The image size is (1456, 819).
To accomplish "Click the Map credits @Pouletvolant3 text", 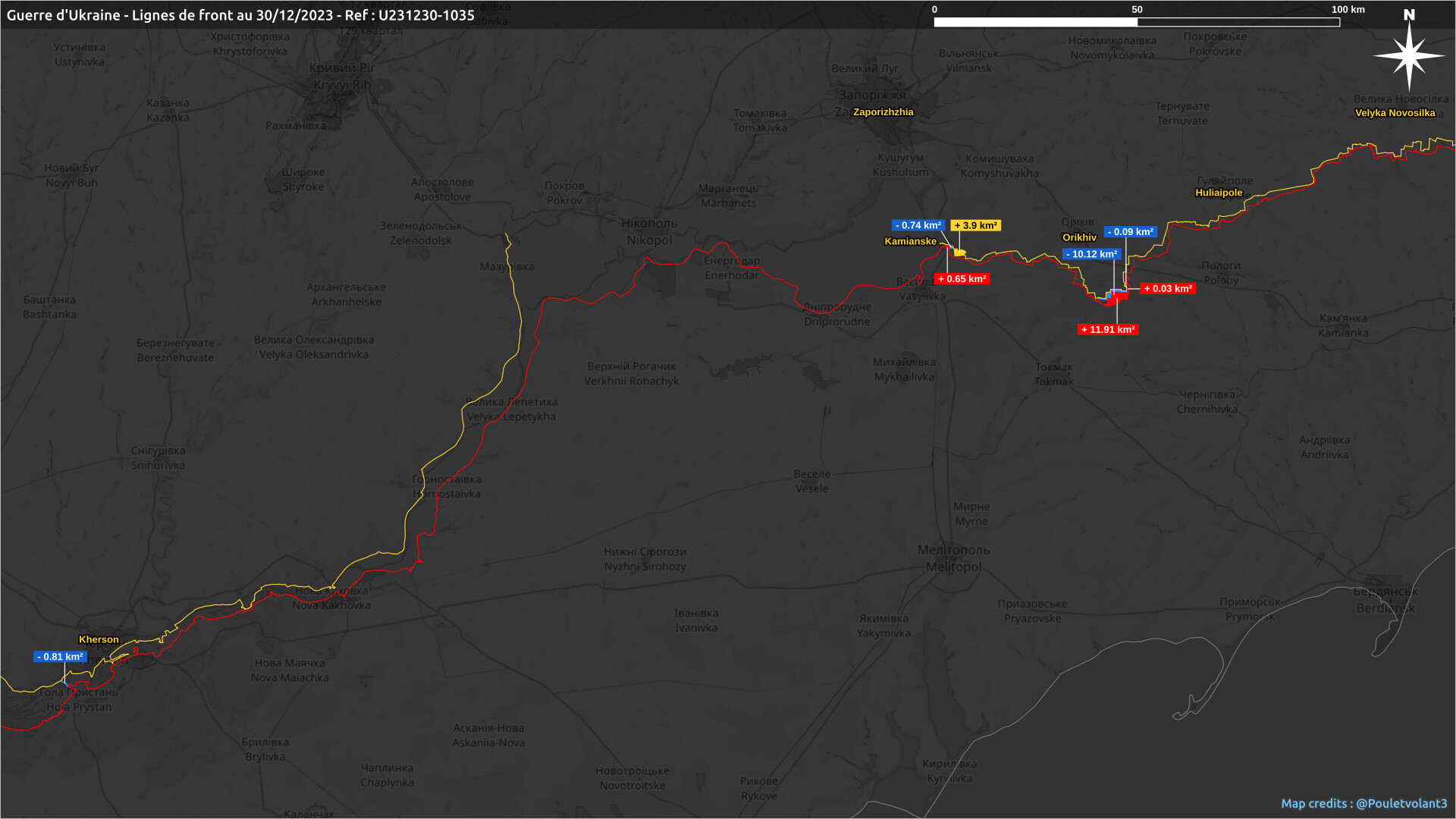I will 1363,804.
